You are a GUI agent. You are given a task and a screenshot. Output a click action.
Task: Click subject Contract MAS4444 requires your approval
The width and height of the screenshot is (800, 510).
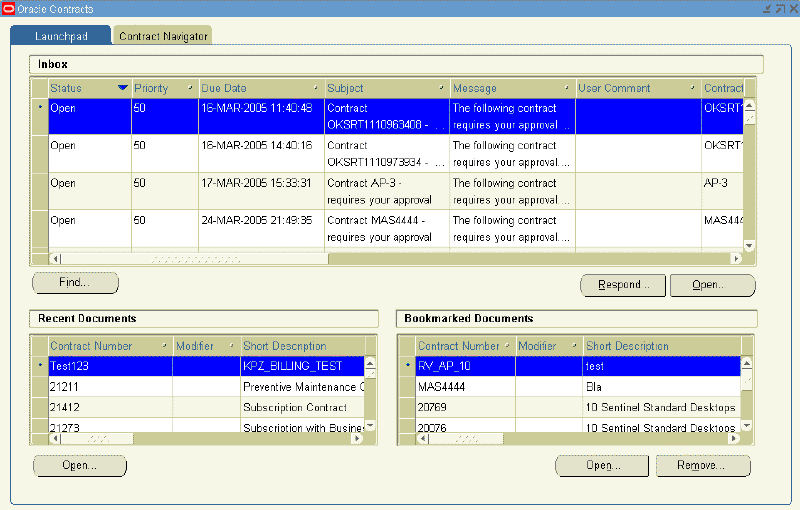[387, 228]
